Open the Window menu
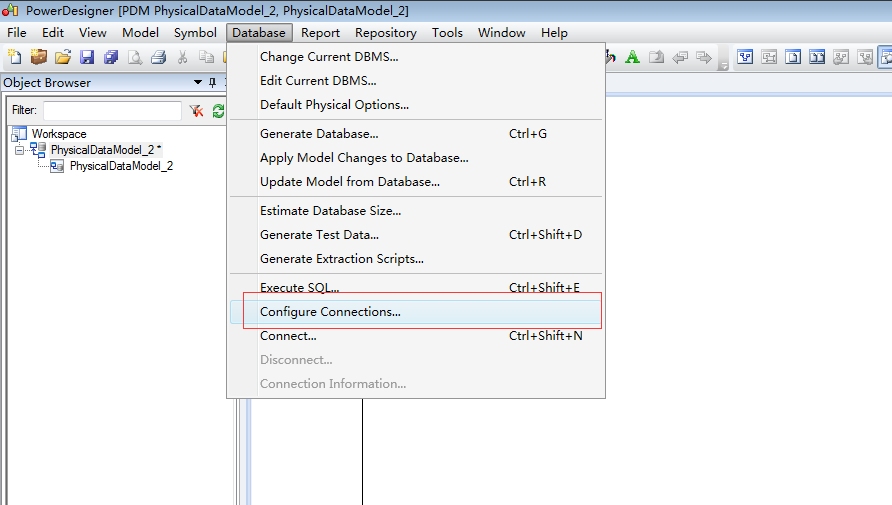Viewport: 892px width, 505px height. coord(501,32)
